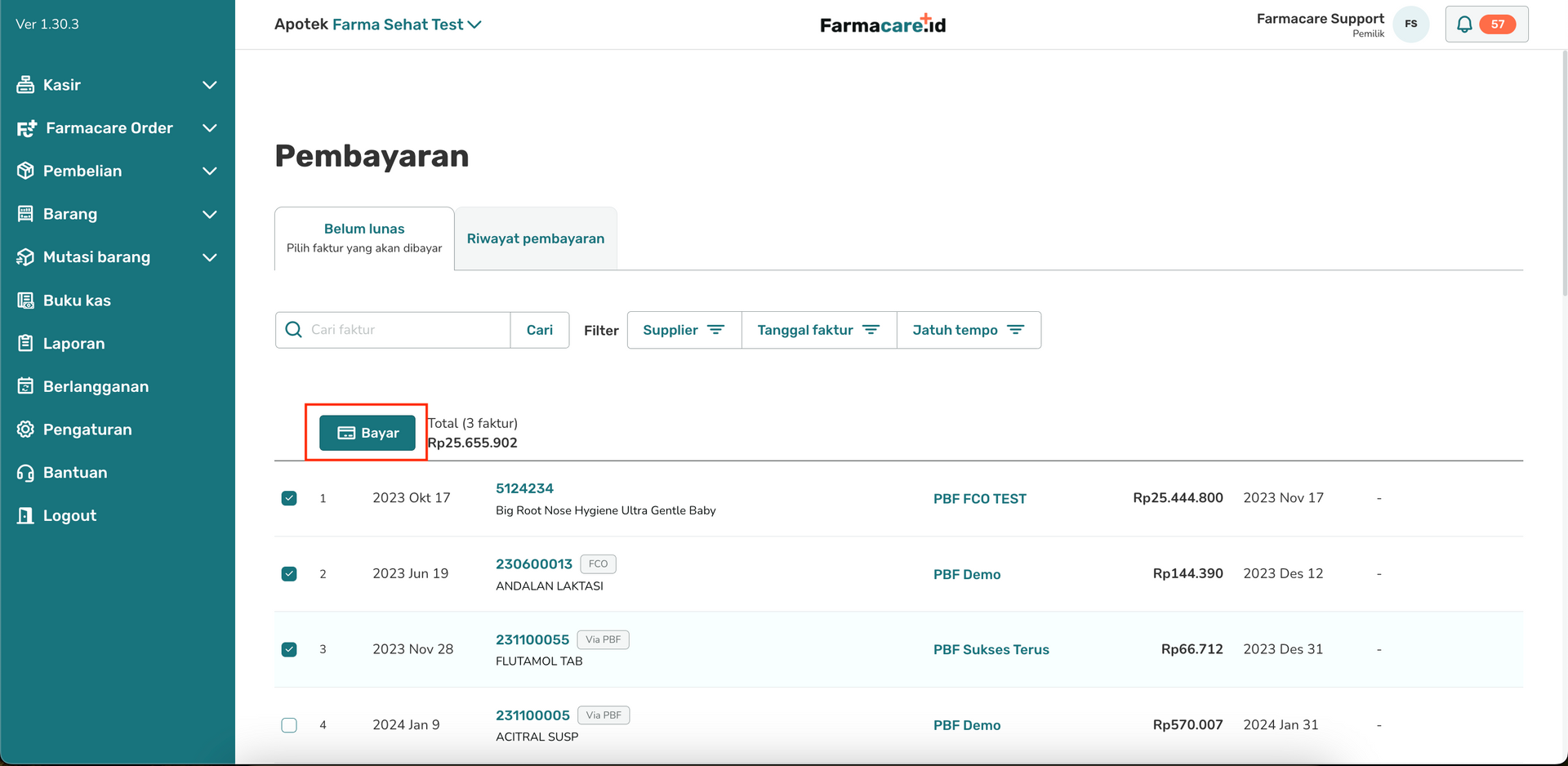Screen dimensions: 1568x766
Task: Click the Pengaturan gear icon
Action: point(25,430)
